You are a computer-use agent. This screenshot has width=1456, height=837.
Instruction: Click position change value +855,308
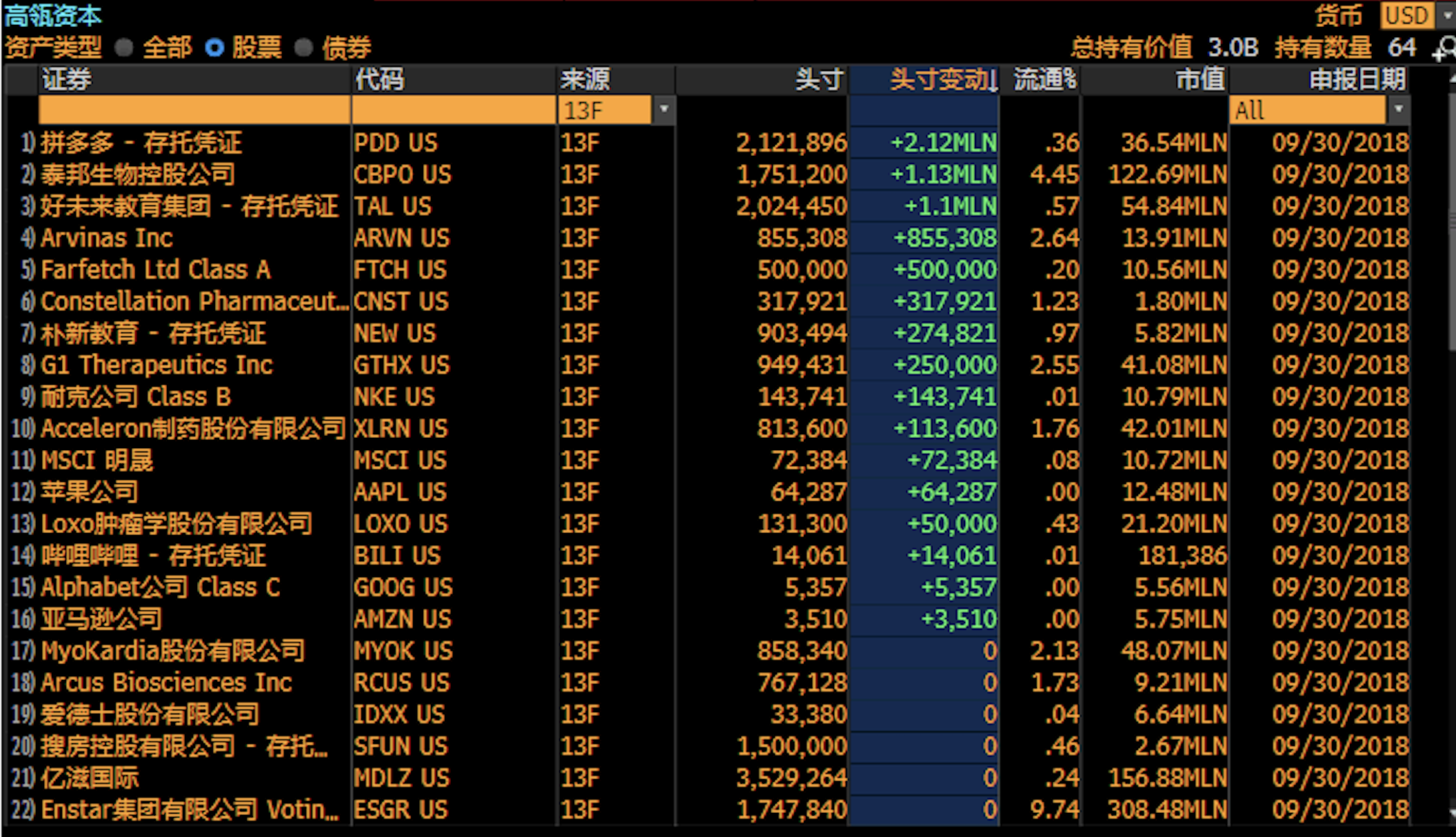pyautogui.click(x=945, y=238)
